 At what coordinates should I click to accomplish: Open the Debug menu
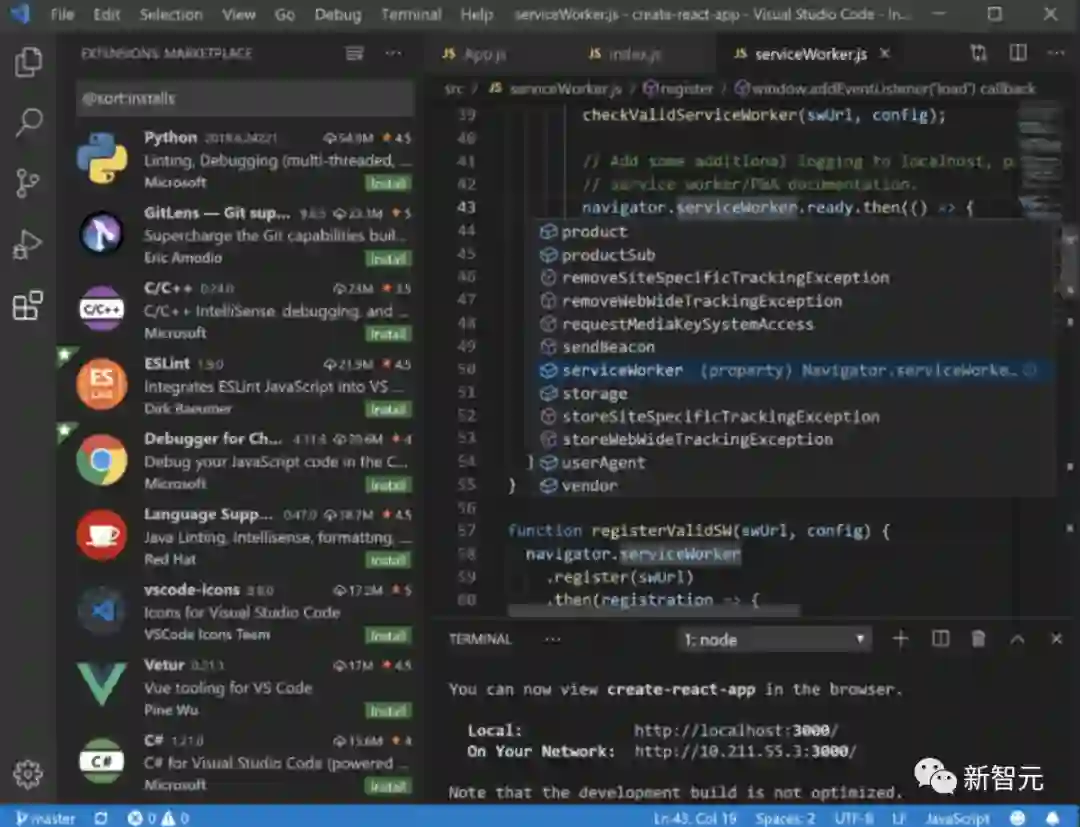pyautogui.click(x=338, y=14)
